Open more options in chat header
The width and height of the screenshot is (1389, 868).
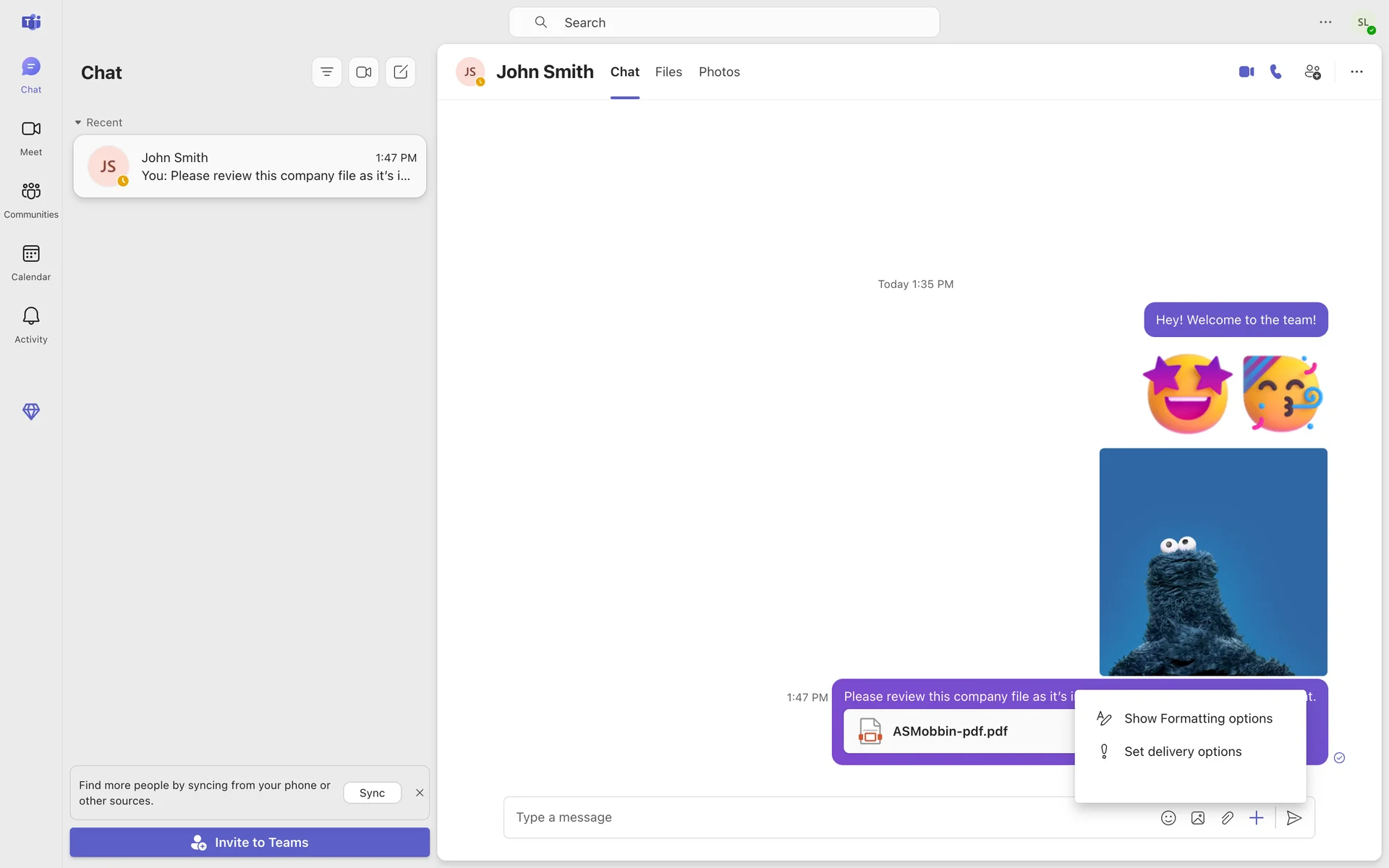pos(1356,72)
